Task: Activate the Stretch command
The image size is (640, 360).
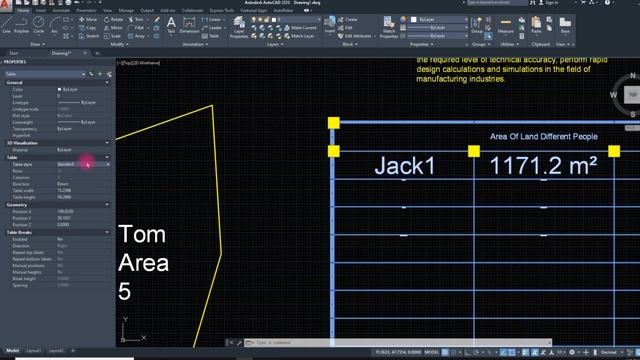Action: (x=89, y=36)
